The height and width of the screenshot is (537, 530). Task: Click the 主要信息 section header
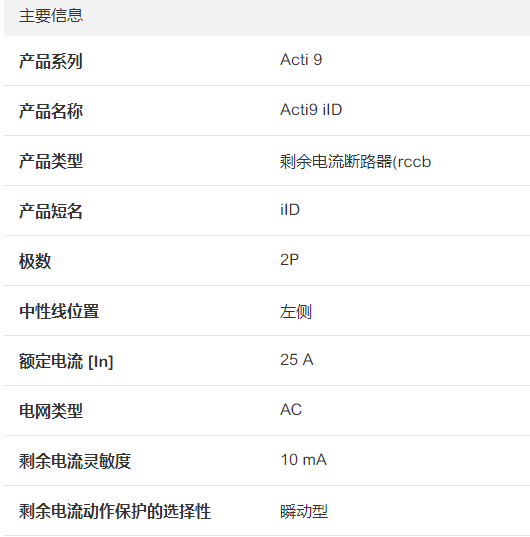pos(51,16)
